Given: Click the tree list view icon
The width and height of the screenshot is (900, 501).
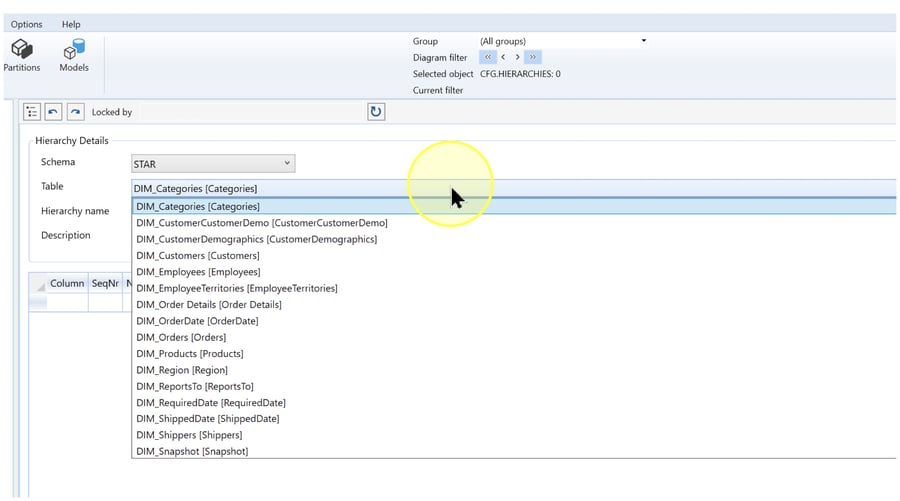Looking at the screenshot, I should click(32, 112).
